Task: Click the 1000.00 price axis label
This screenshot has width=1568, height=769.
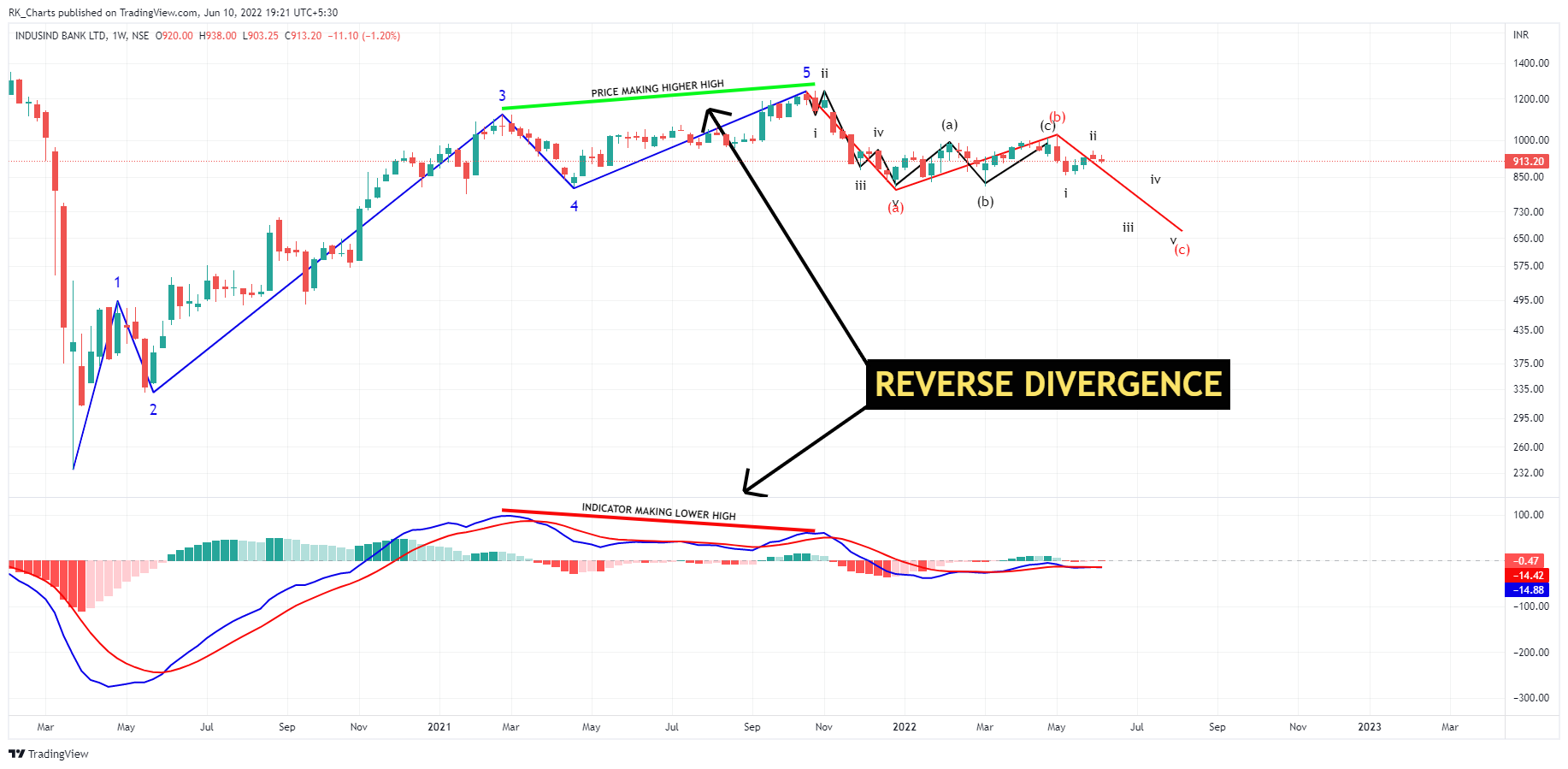Action: pyautogui.click(x=1530, y=140)
